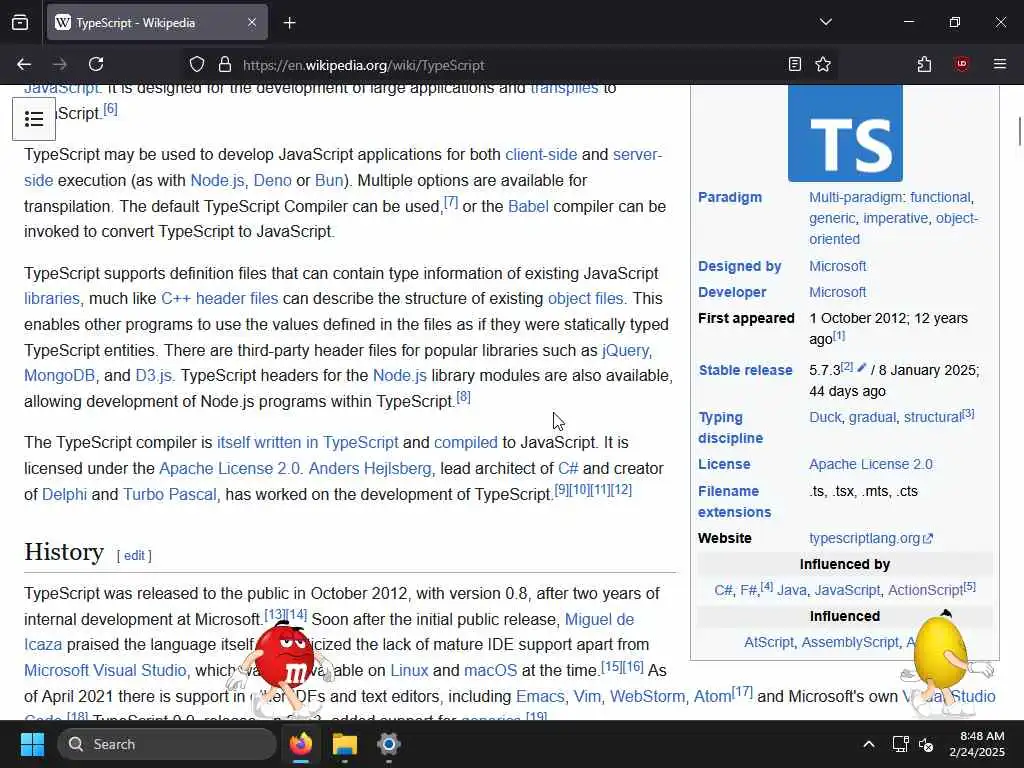This screenshot has height=768, width=1024.
Task: Open F# link in infobox
Action: pos(748,590)
